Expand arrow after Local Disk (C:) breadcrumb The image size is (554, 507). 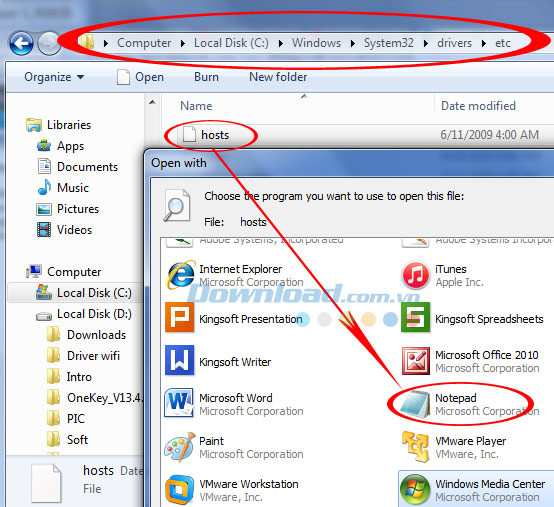[x=281, y=43]
